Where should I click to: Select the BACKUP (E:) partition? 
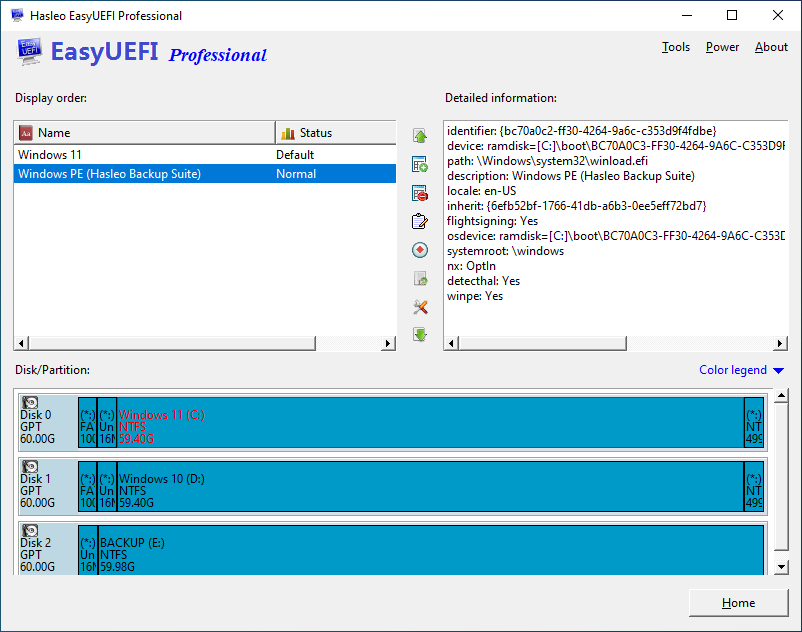point(431,550)
